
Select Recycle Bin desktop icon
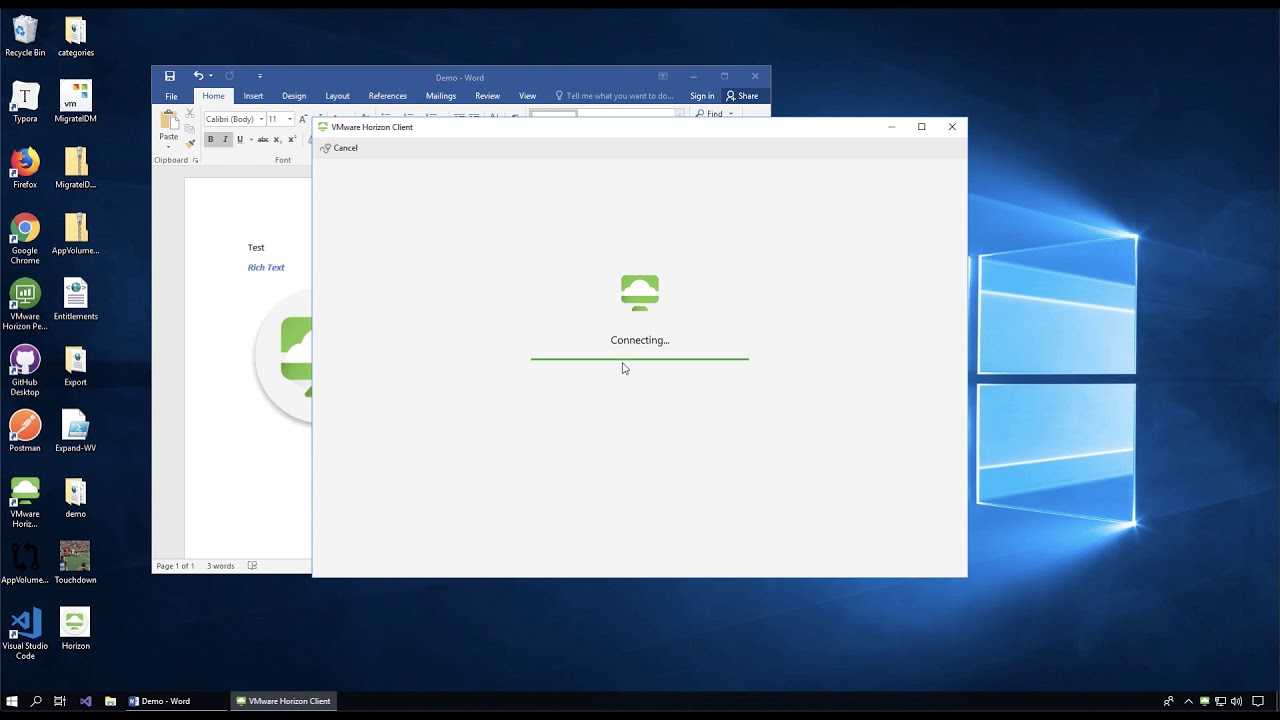pyautogui.click(x=25, y=37)
